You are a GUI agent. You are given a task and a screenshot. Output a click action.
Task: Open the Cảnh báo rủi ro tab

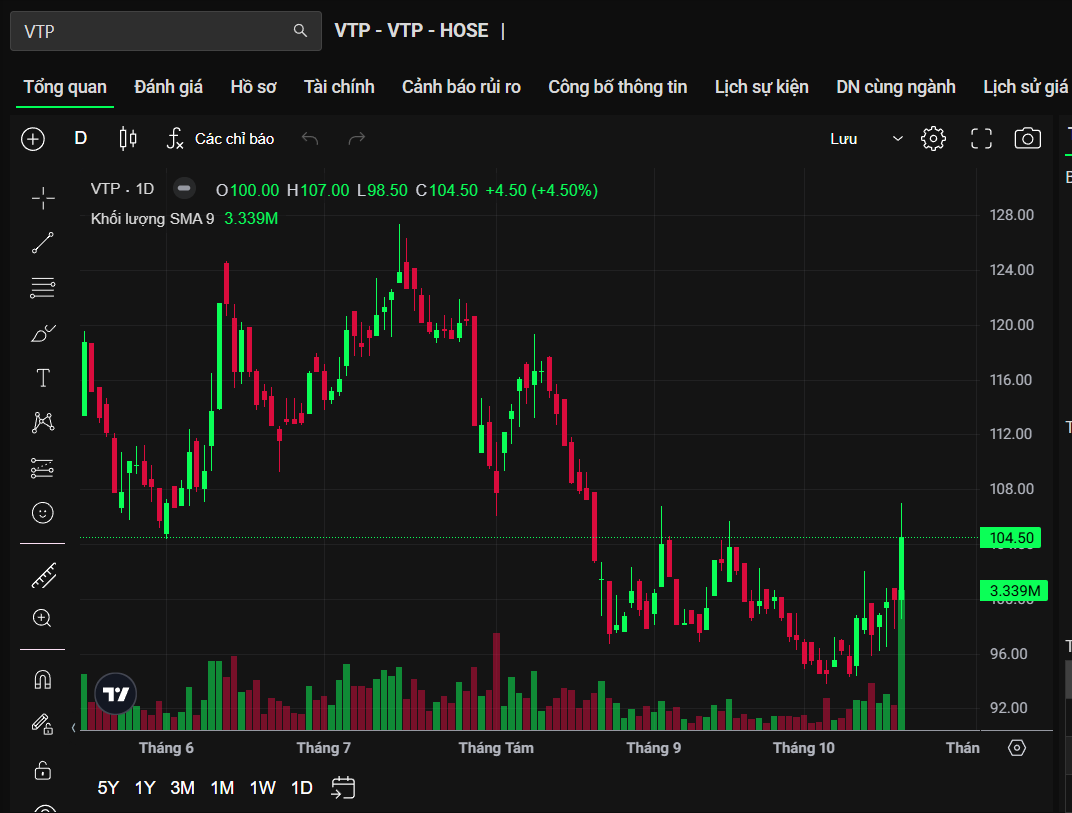pyautogui.click(x=461, y=87)
